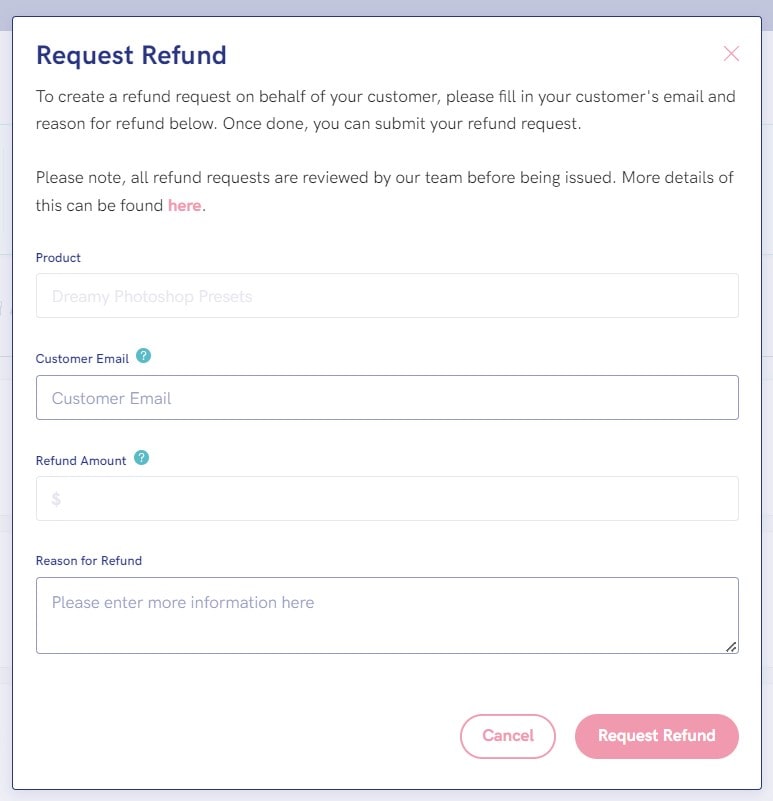The height and width of the screenshot is (801, 773).
Task: Click the Refund Amount label text
Action: coord(81,460)
